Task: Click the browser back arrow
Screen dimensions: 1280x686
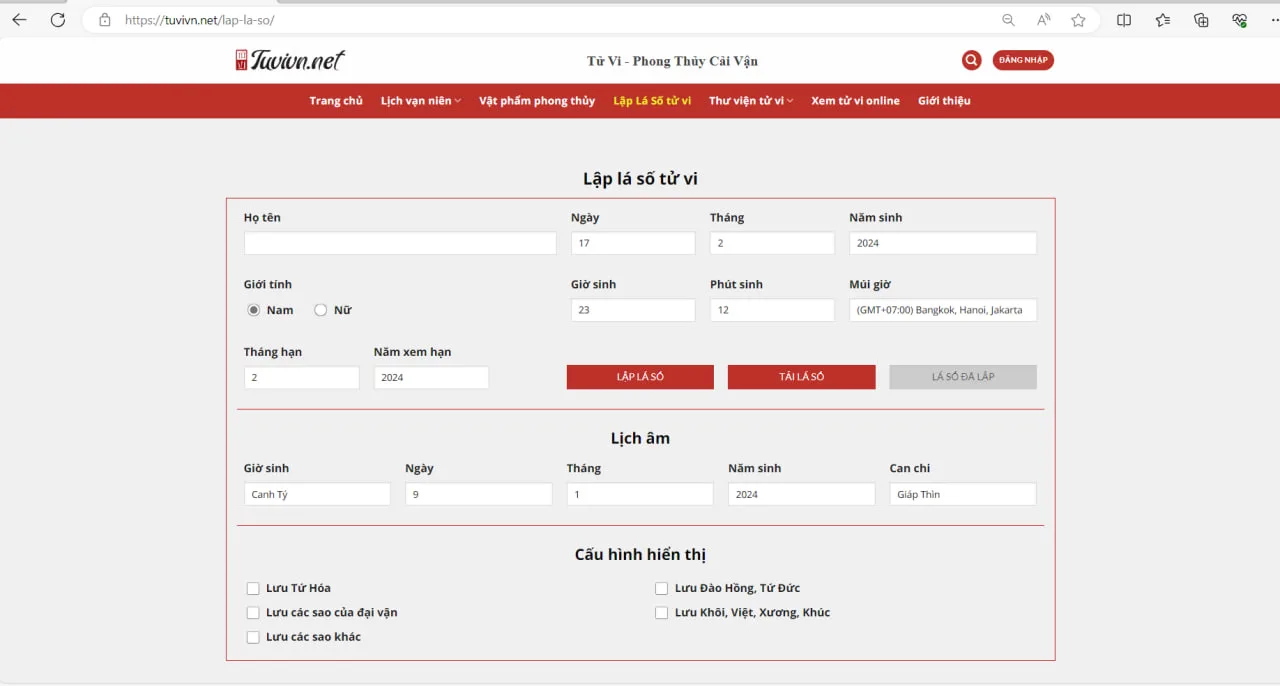Action: tap(19, 20)
